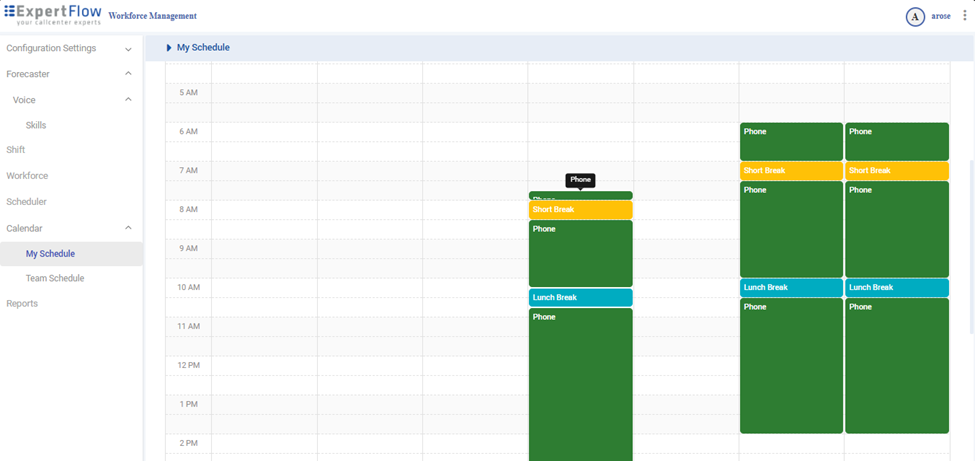Navigate to Scheduler
975x461 pixels.
(x=26, y=202)
